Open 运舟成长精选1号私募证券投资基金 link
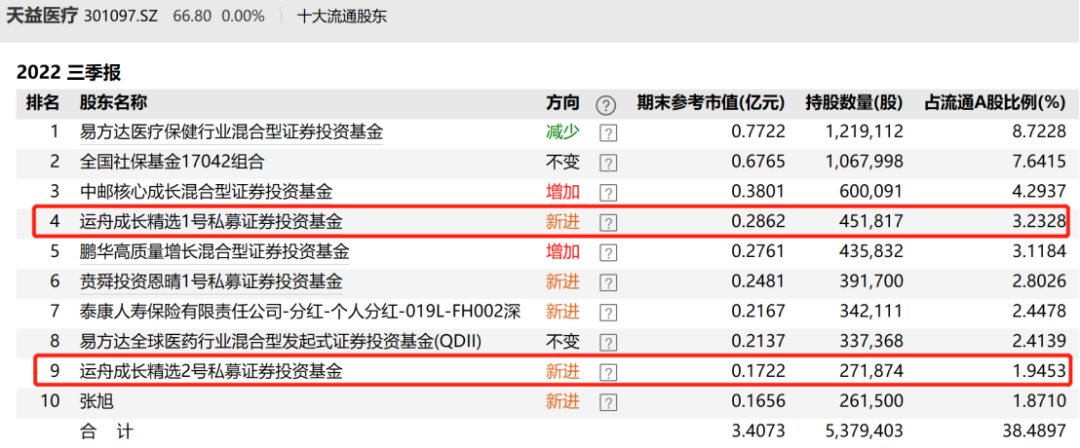Viewport: 1080px width, 448px height. 211,222
